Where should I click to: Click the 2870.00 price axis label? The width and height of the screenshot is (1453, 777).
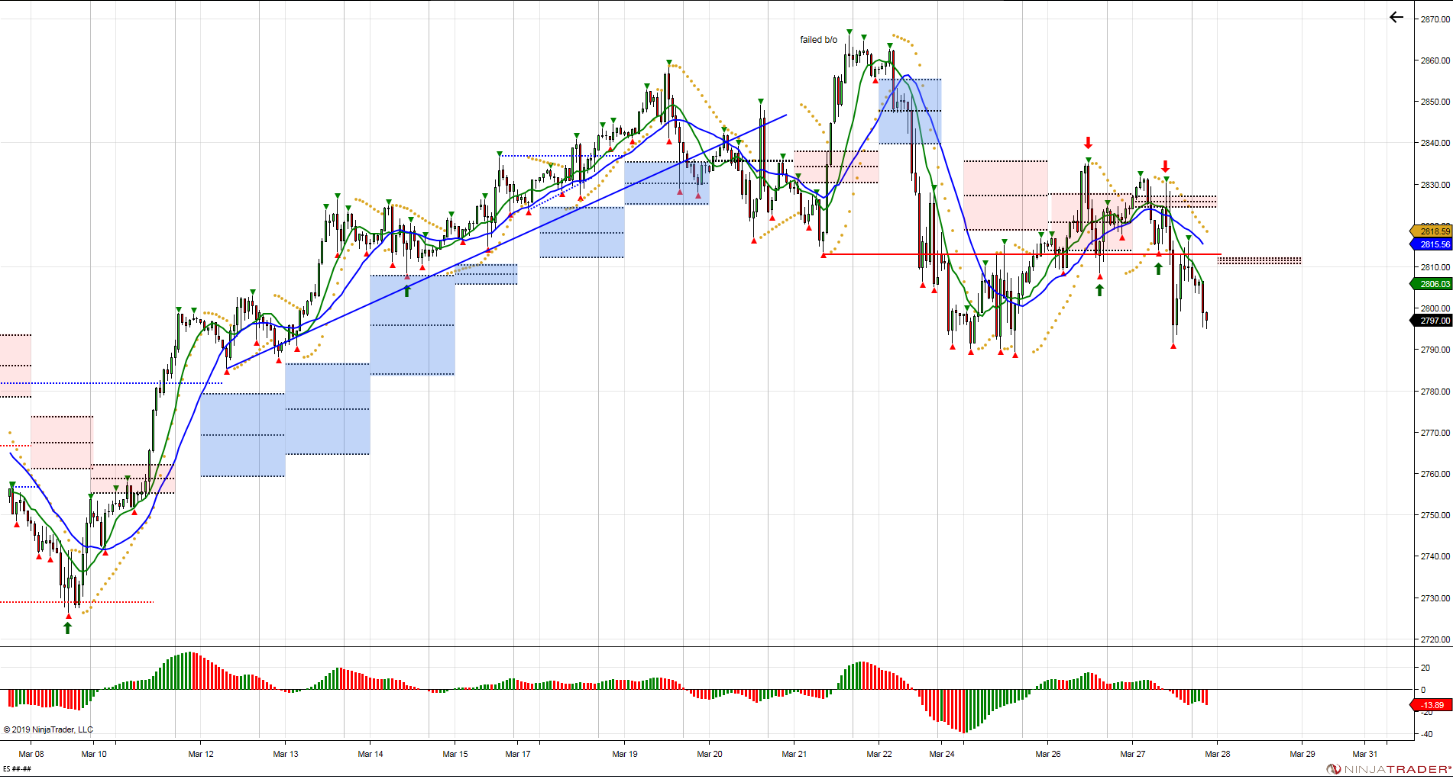(1435, 19)
